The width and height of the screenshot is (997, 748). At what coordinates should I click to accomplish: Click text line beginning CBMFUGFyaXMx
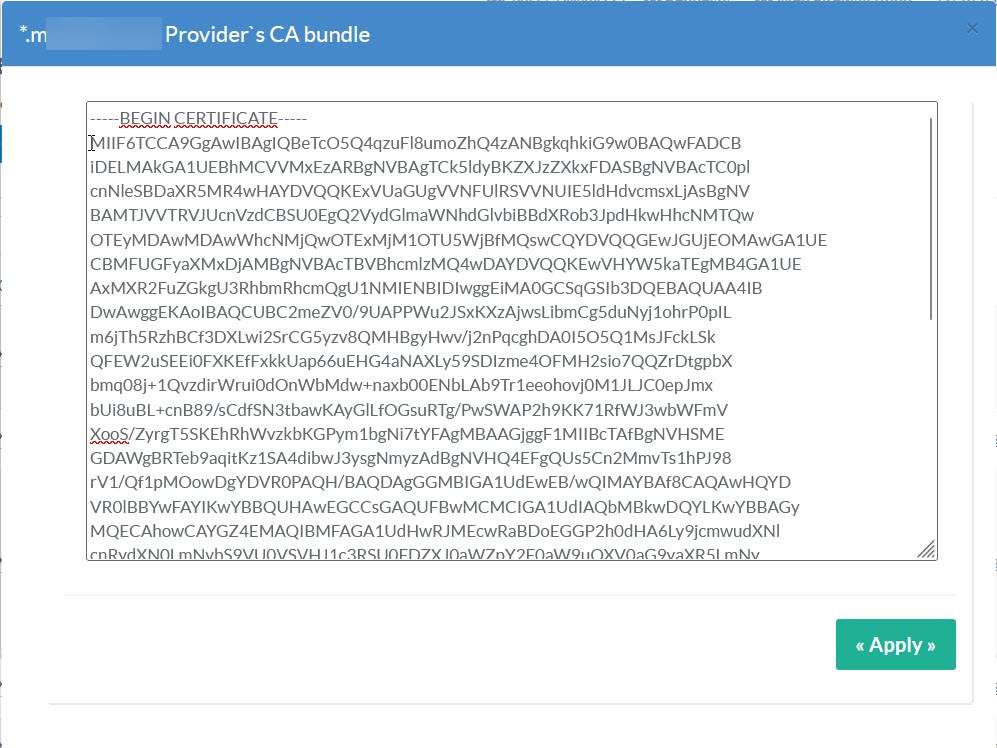(x=446, y=264)
